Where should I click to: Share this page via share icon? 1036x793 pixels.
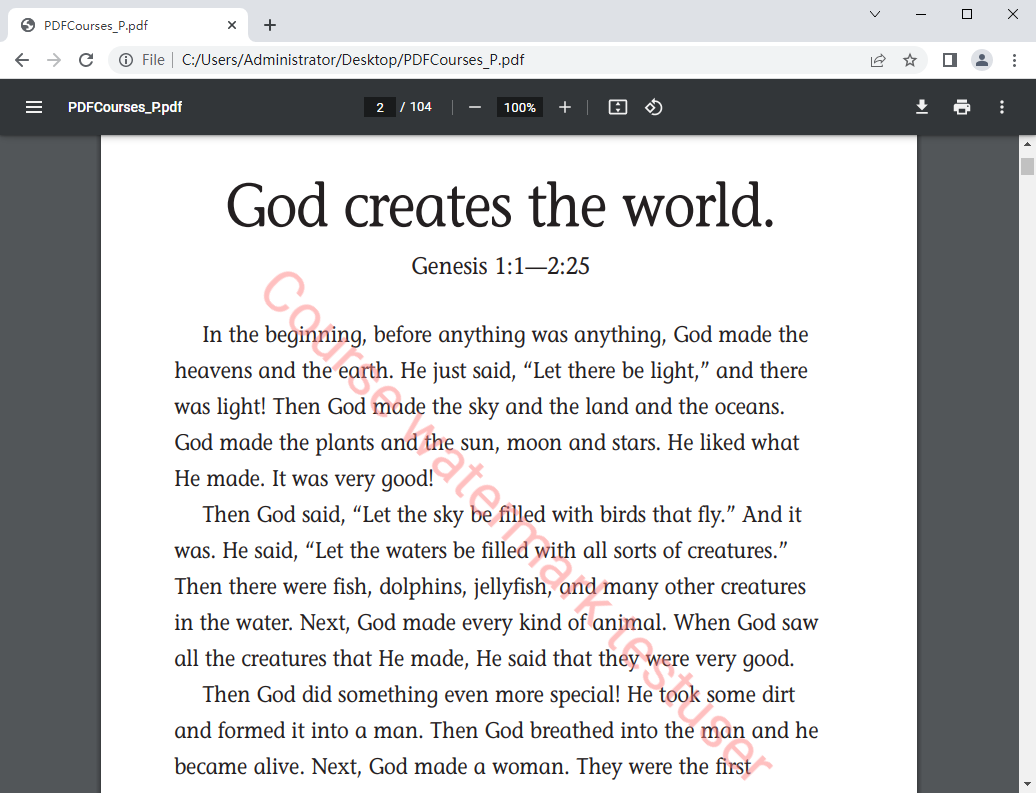(878, 60)
